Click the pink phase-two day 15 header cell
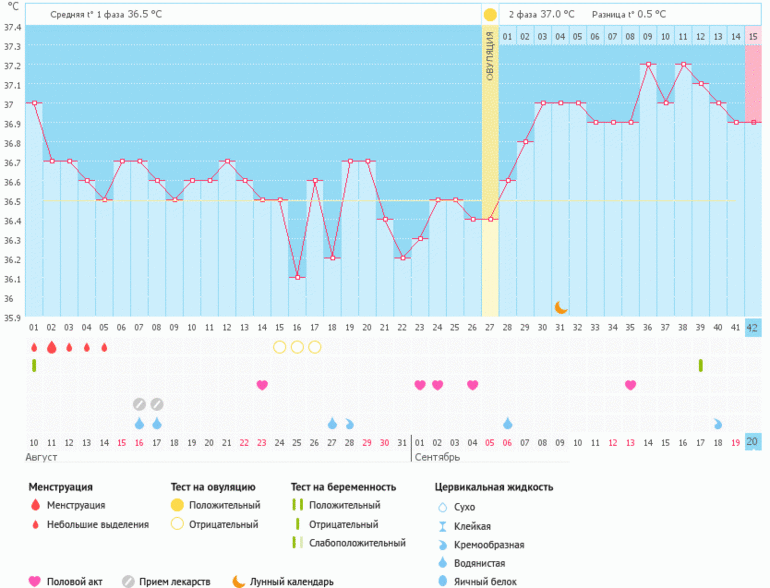Viewport: 770px width, 588px height. [753, 37]
